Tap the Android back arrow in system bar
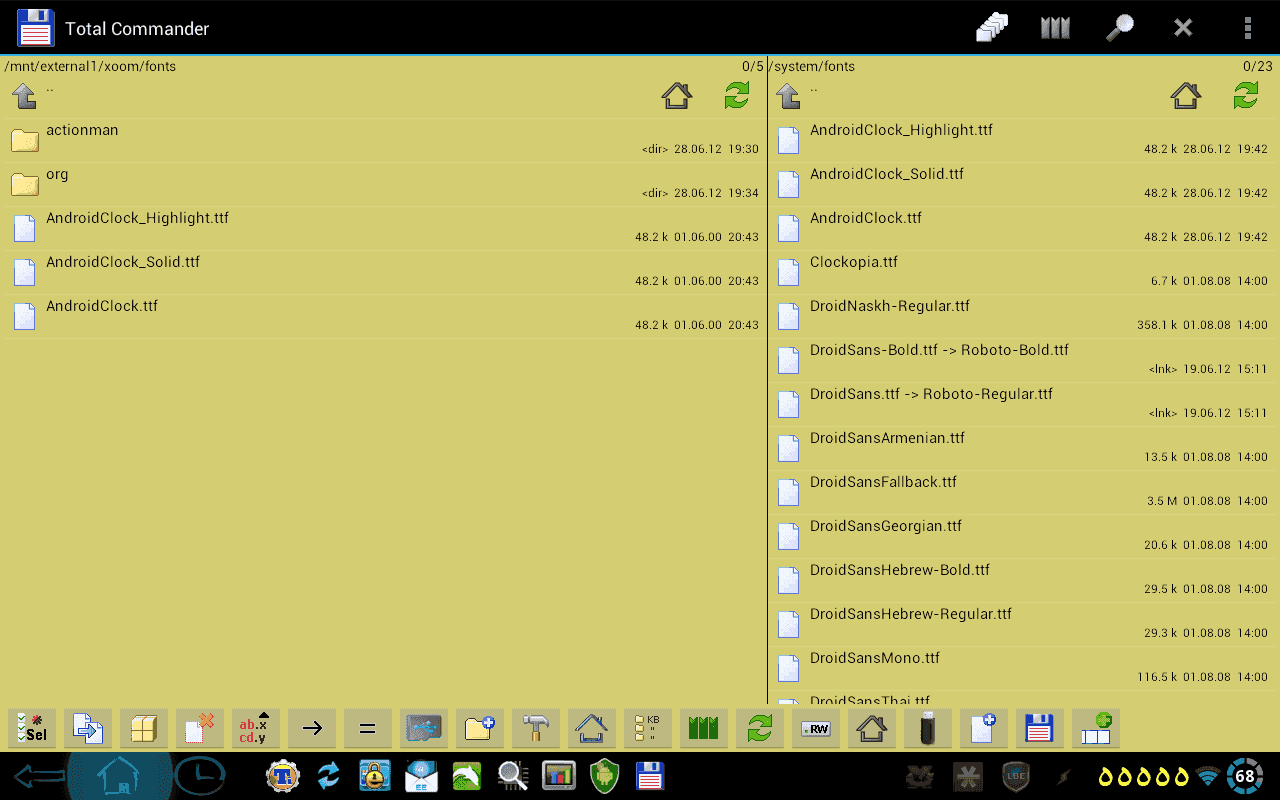The height and width of the screenshot is (800, 1280). pyautogui.click(x=40, y=776)
